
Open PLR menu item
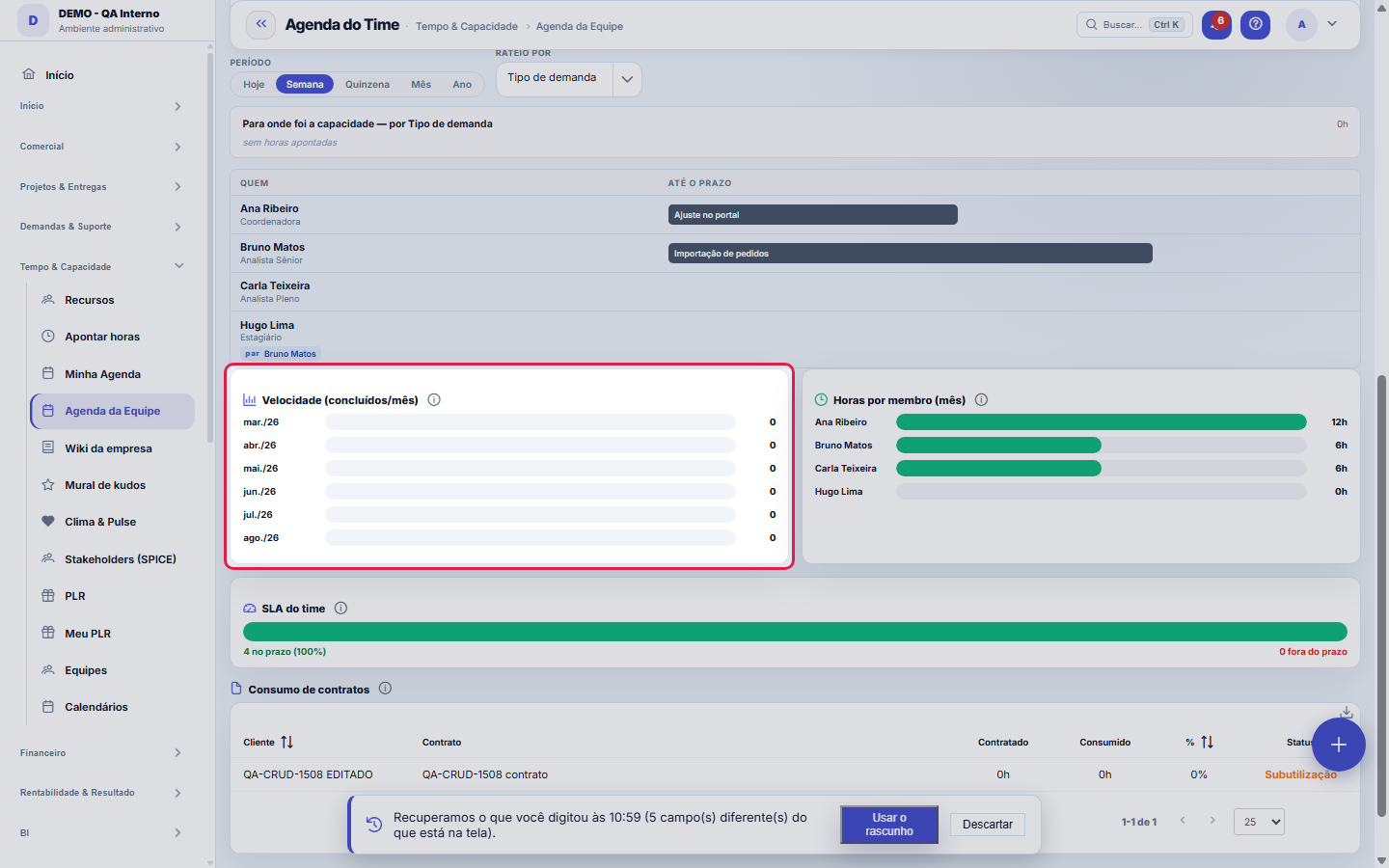tap(112, 596)
